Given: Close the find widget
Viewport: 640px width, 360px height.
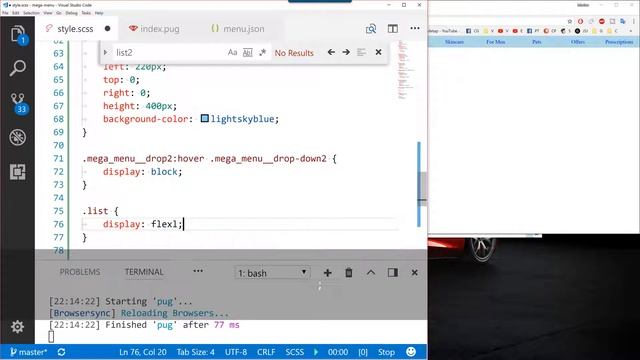Looking at the screenshot, I should (x=378, y=52).
